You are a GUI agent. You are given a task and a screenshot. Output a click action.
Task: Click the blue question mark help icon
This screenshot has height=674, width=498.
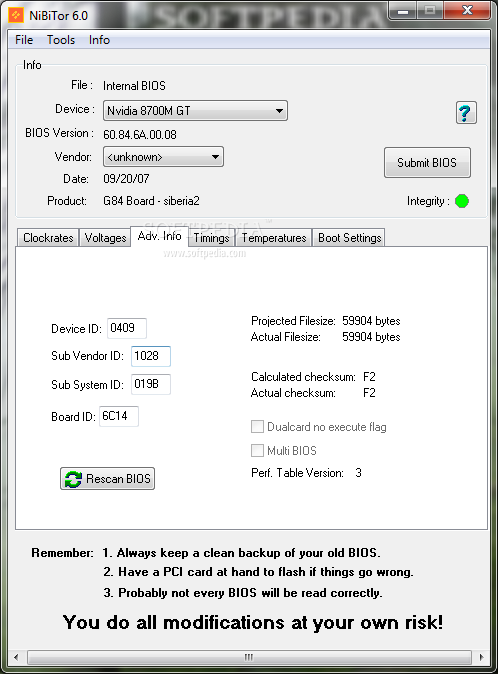466,113
